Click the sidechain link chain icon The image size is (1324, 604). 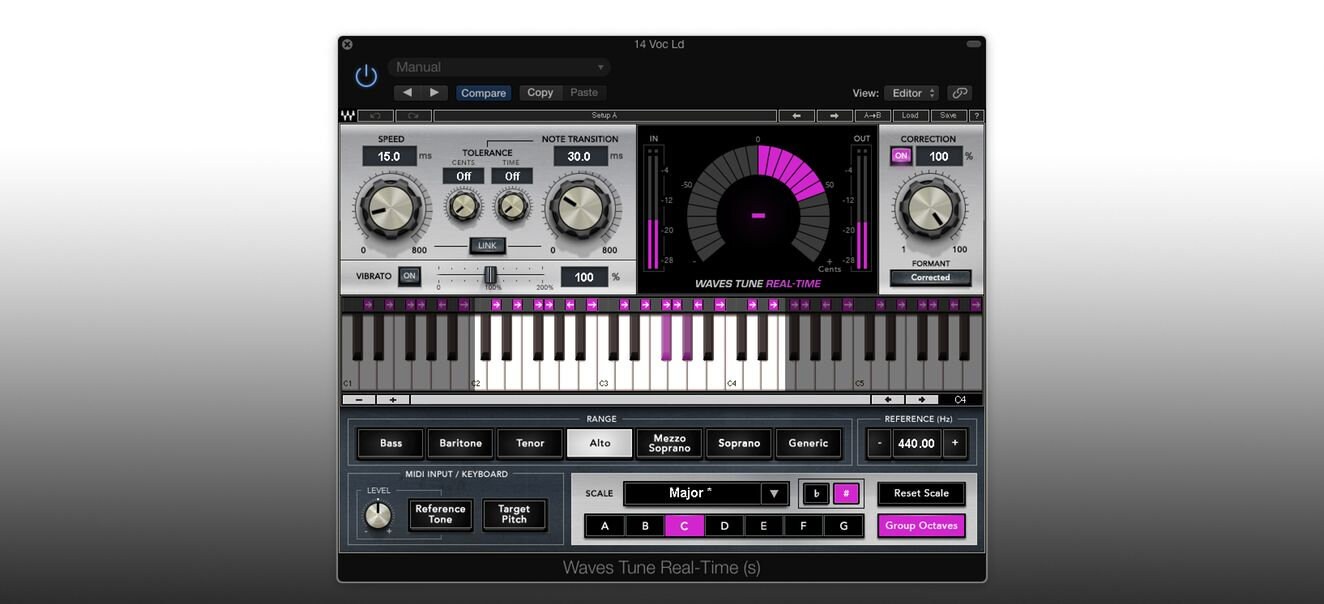[960, 93]
